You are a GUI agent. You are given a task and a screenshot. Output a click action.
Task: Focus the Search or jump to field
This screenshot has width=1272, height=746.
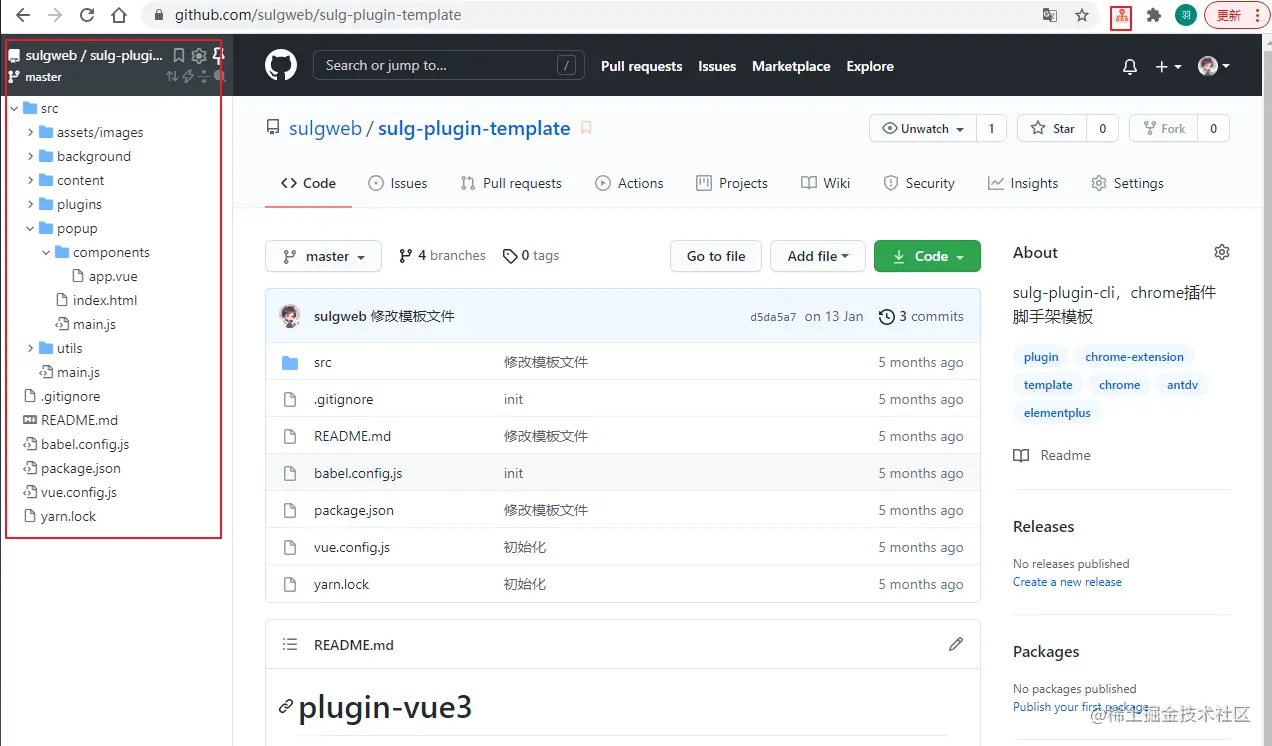(450, 66)
